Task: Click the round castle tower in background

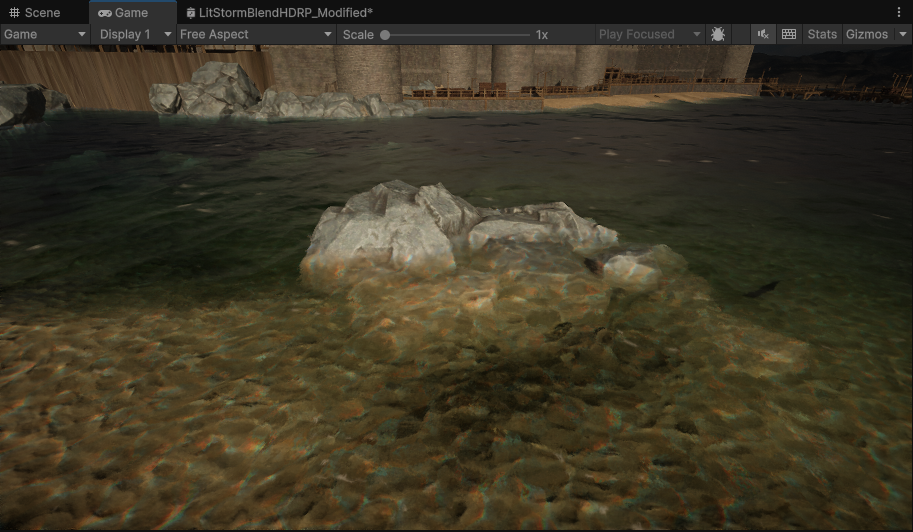Action: (367, 68)
